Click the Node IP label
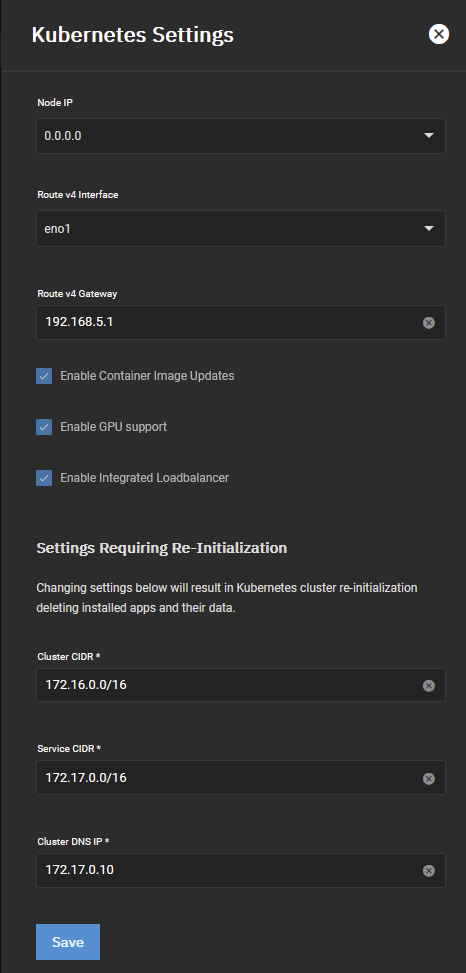Screen dimensions: 466x973 click(55, 102)
